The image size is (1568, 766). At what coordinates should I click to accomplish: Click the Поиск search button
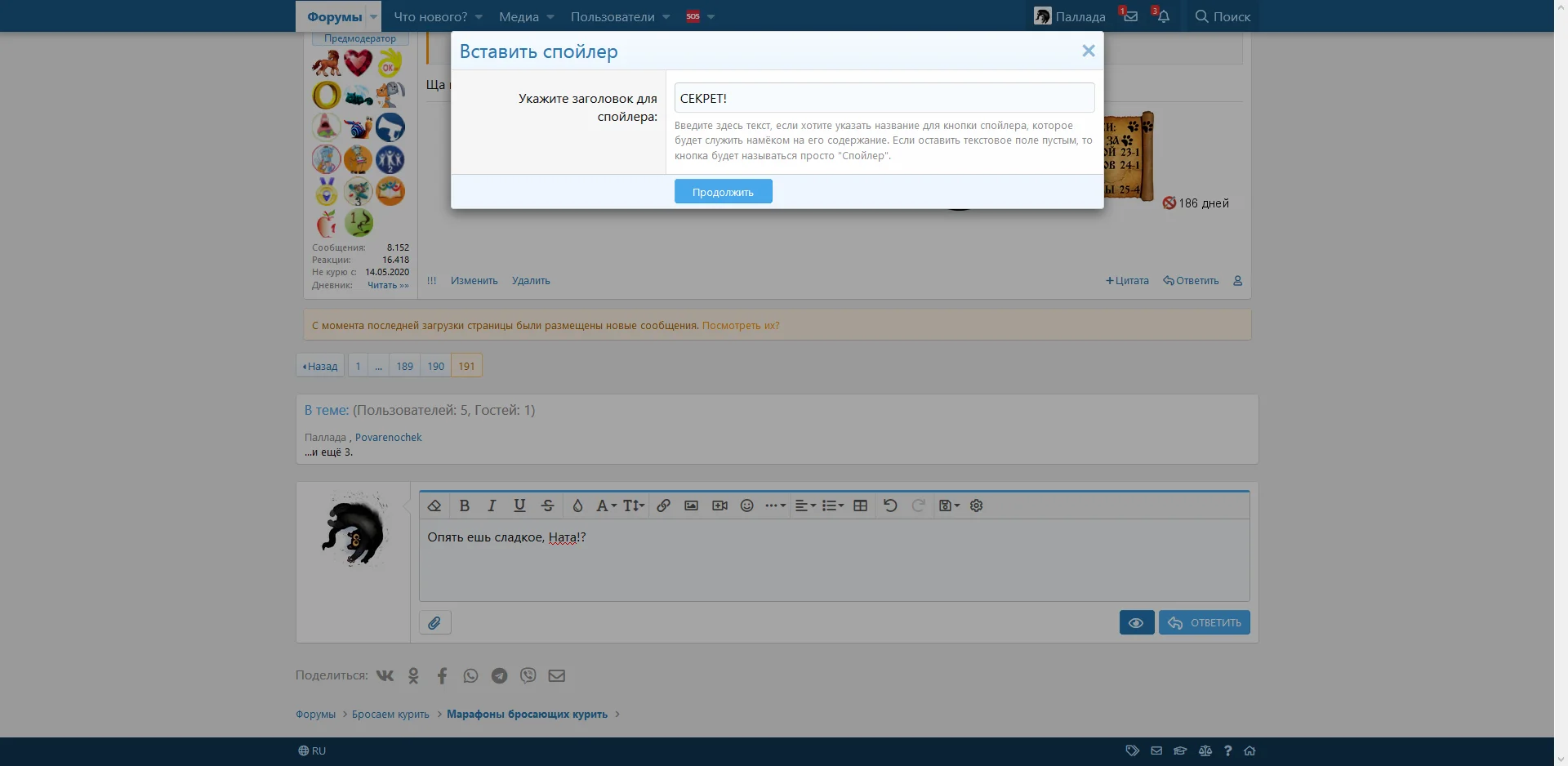click(1223, 16)
